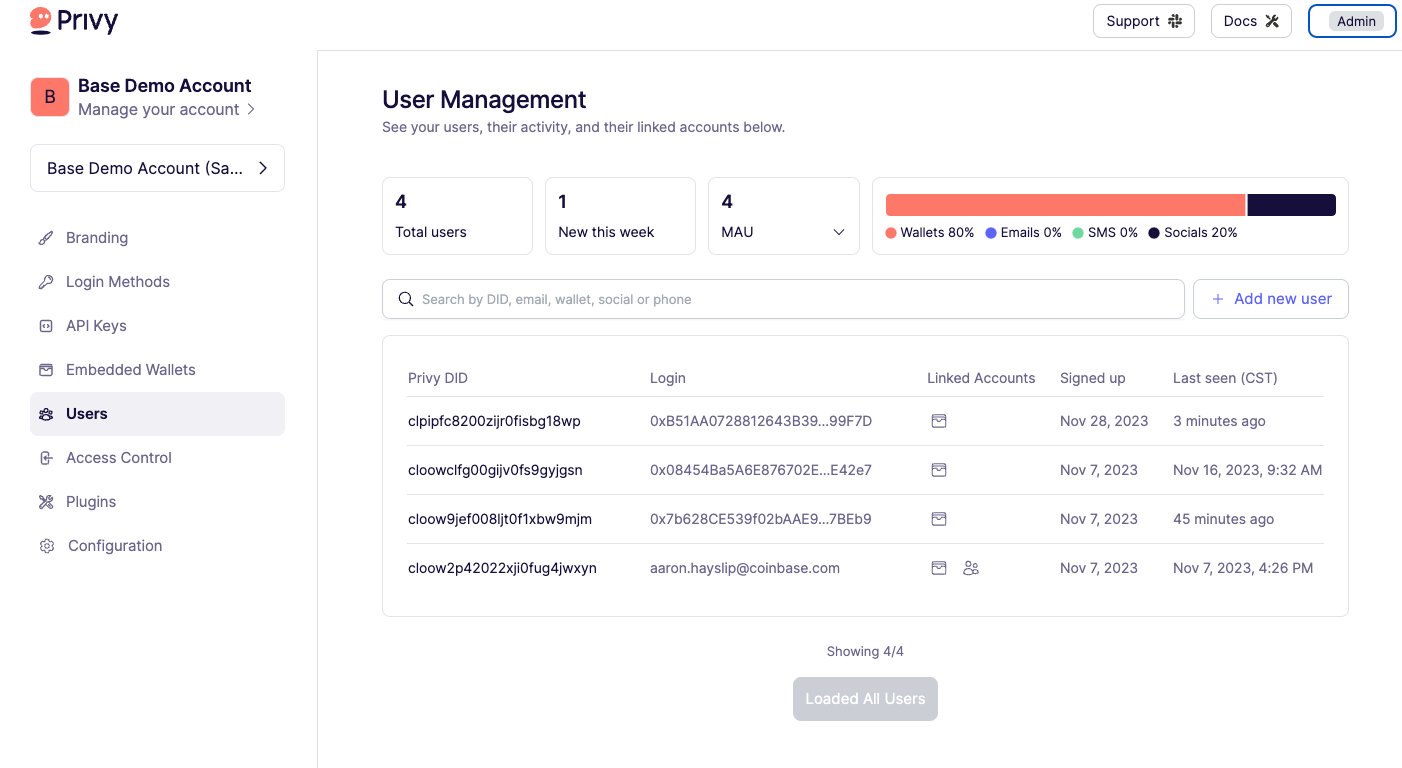Click the Access Control door icon

pos(46,458)
